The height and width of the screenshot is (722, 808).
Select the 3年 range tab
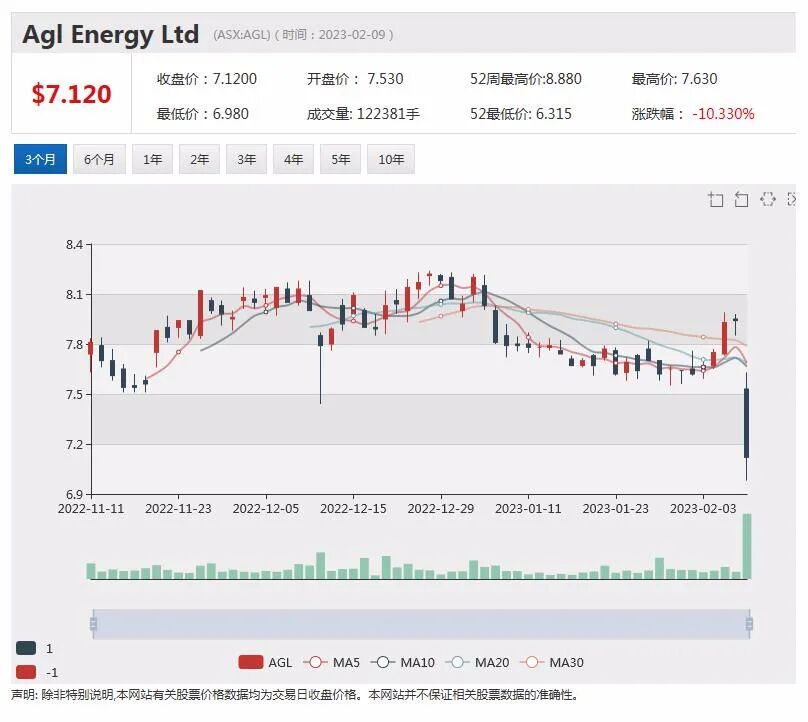click(246, 159)
